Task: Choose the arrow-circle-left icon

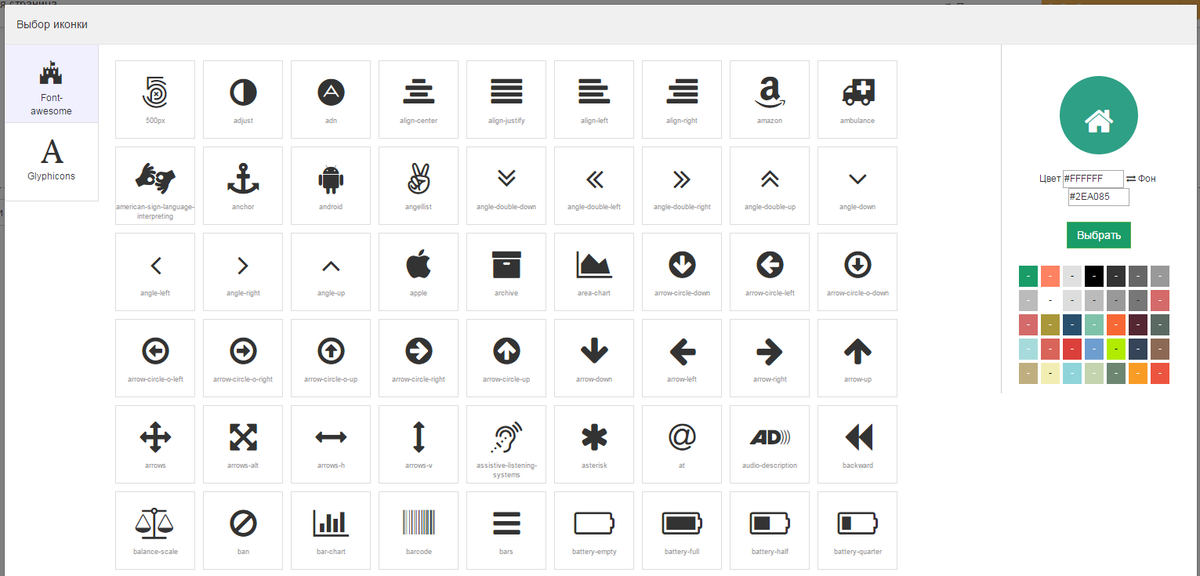Action: (x=770, y=272)
